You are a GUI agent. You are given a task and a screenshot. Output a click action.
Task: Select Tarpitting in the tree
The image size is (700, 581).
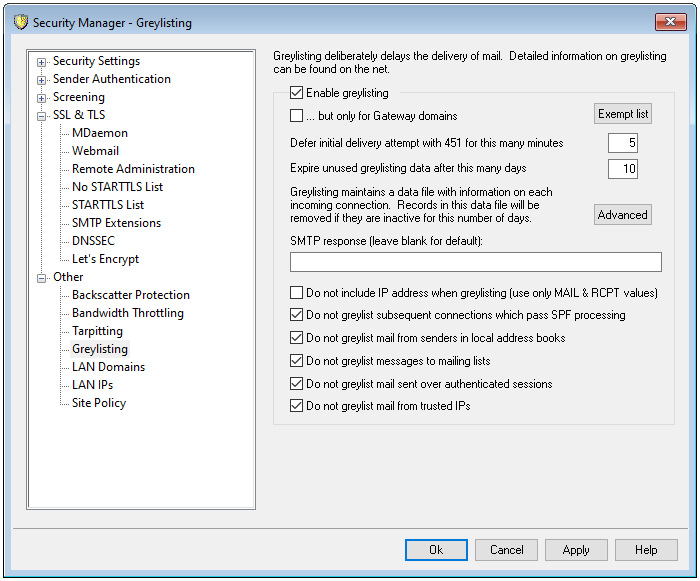[97, 331]
